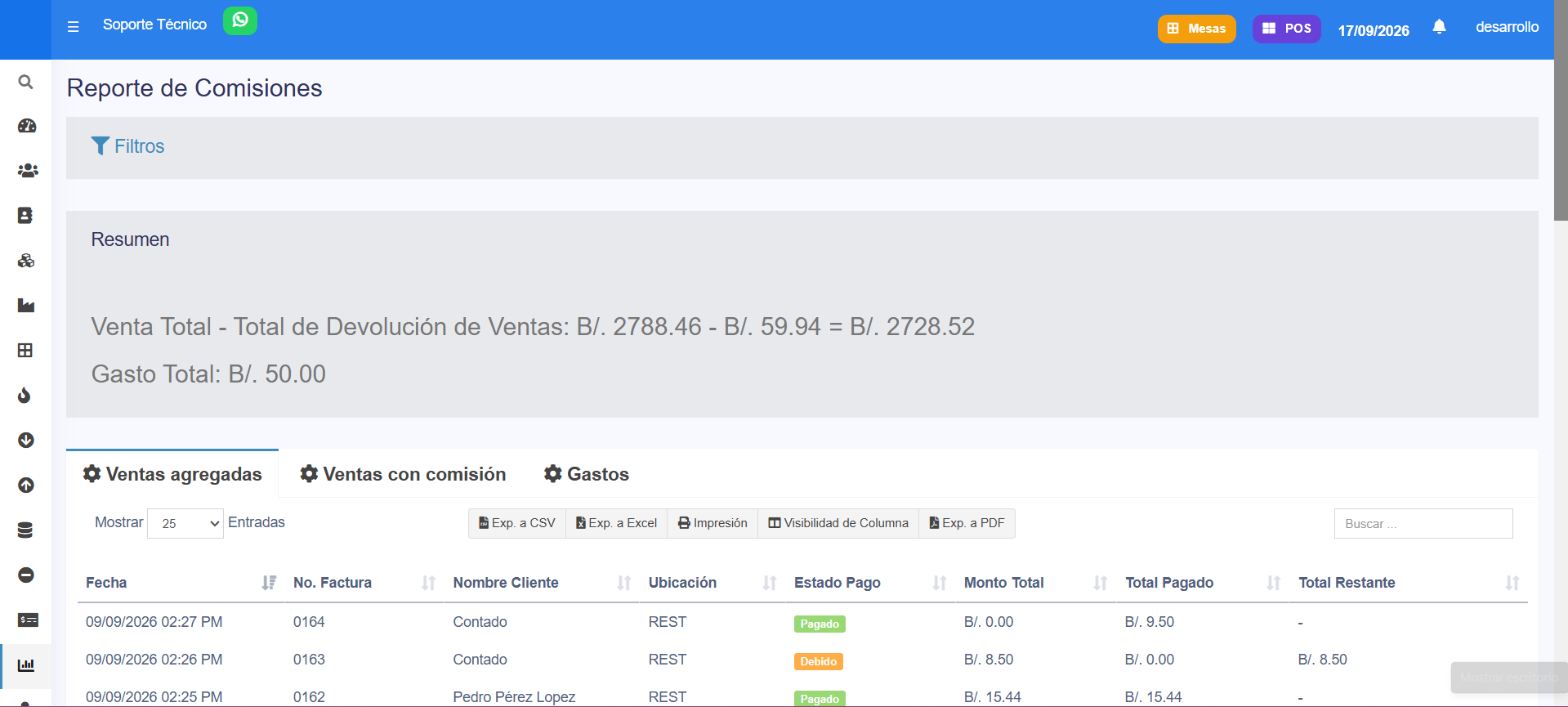
Task: Open the flame icon in sidebar
Action: (x=25, y=396)
